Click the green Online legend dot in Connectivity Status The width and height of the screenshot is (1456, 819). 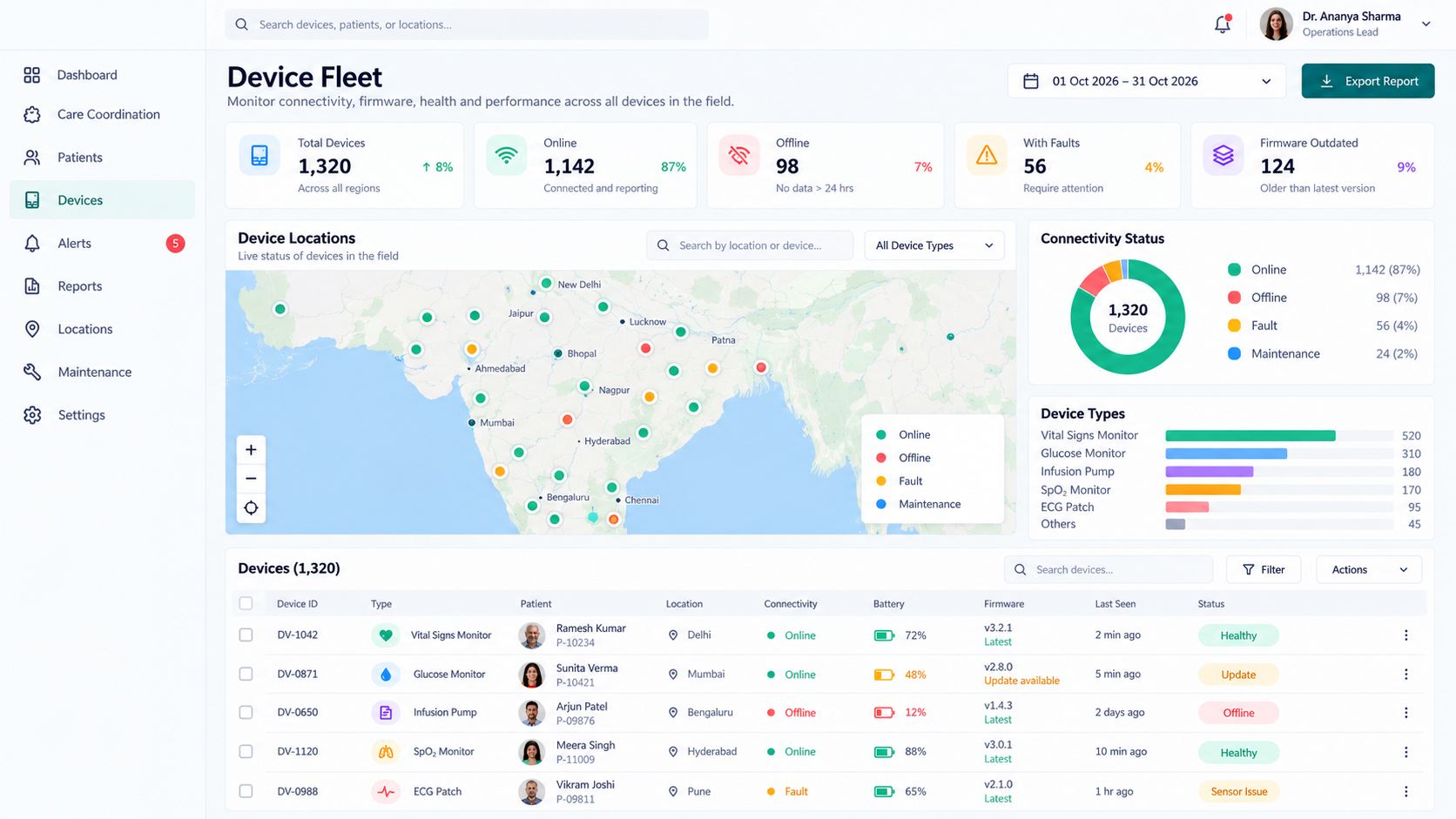tap(1234, 270)
